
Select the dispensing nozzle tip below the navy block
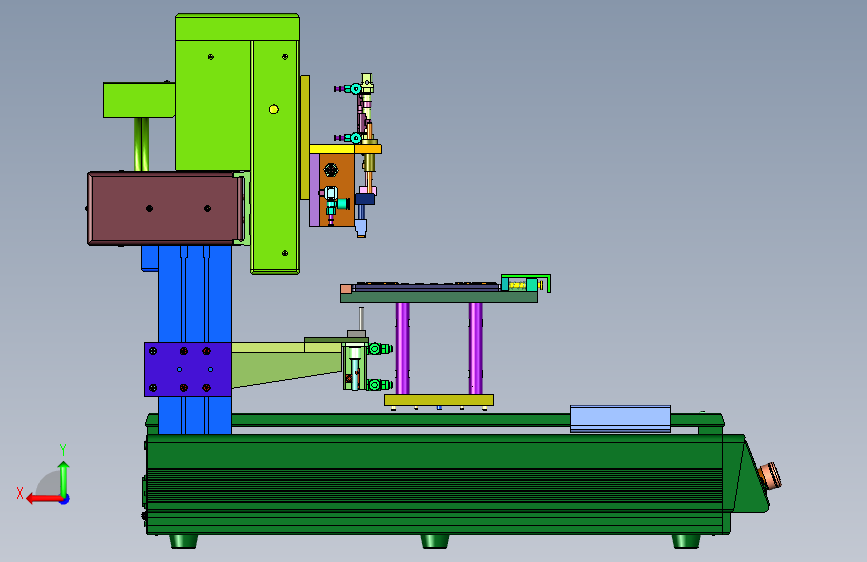tap(361, 228)
